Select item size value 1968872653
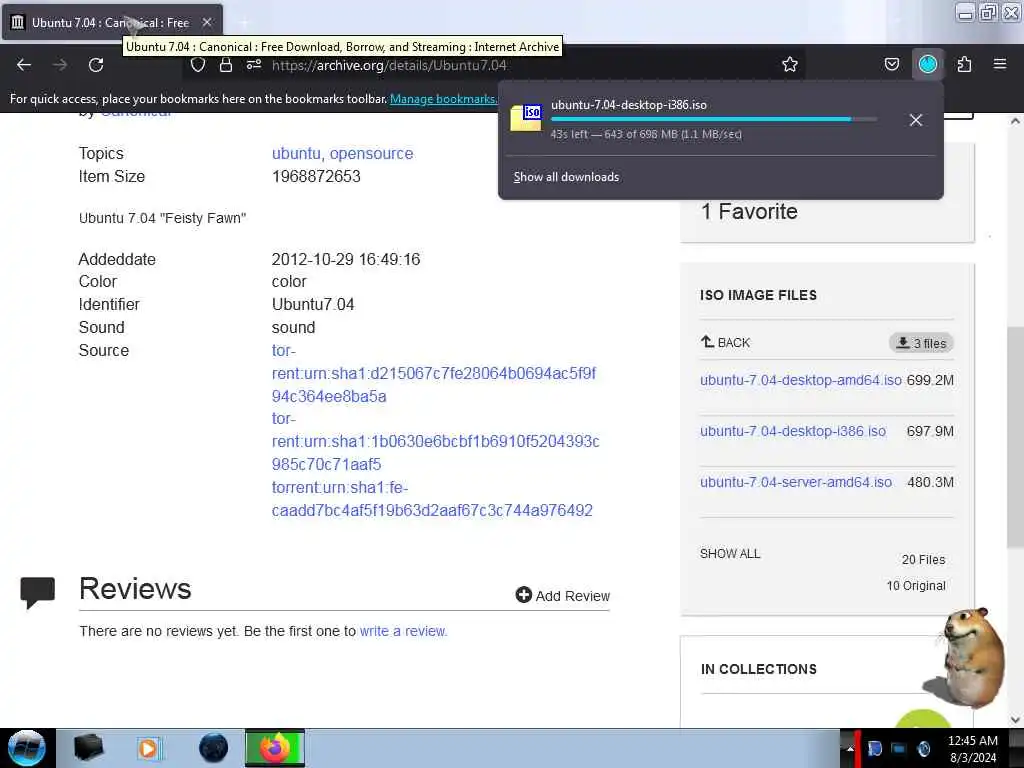Screen dimensions: 1024x768 coord(316,176)
